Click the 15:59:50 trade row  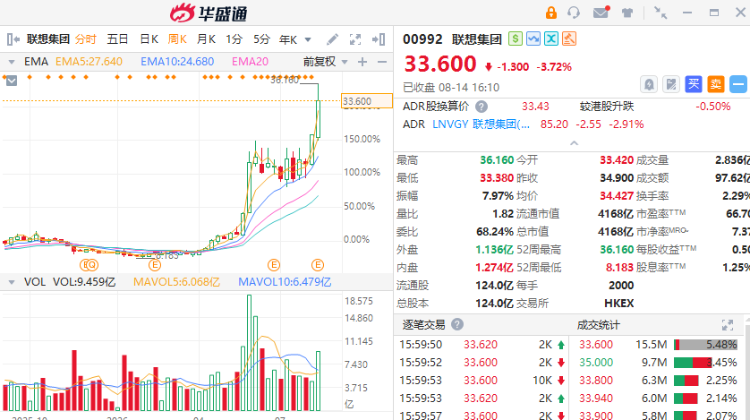[x=482, y=344]
